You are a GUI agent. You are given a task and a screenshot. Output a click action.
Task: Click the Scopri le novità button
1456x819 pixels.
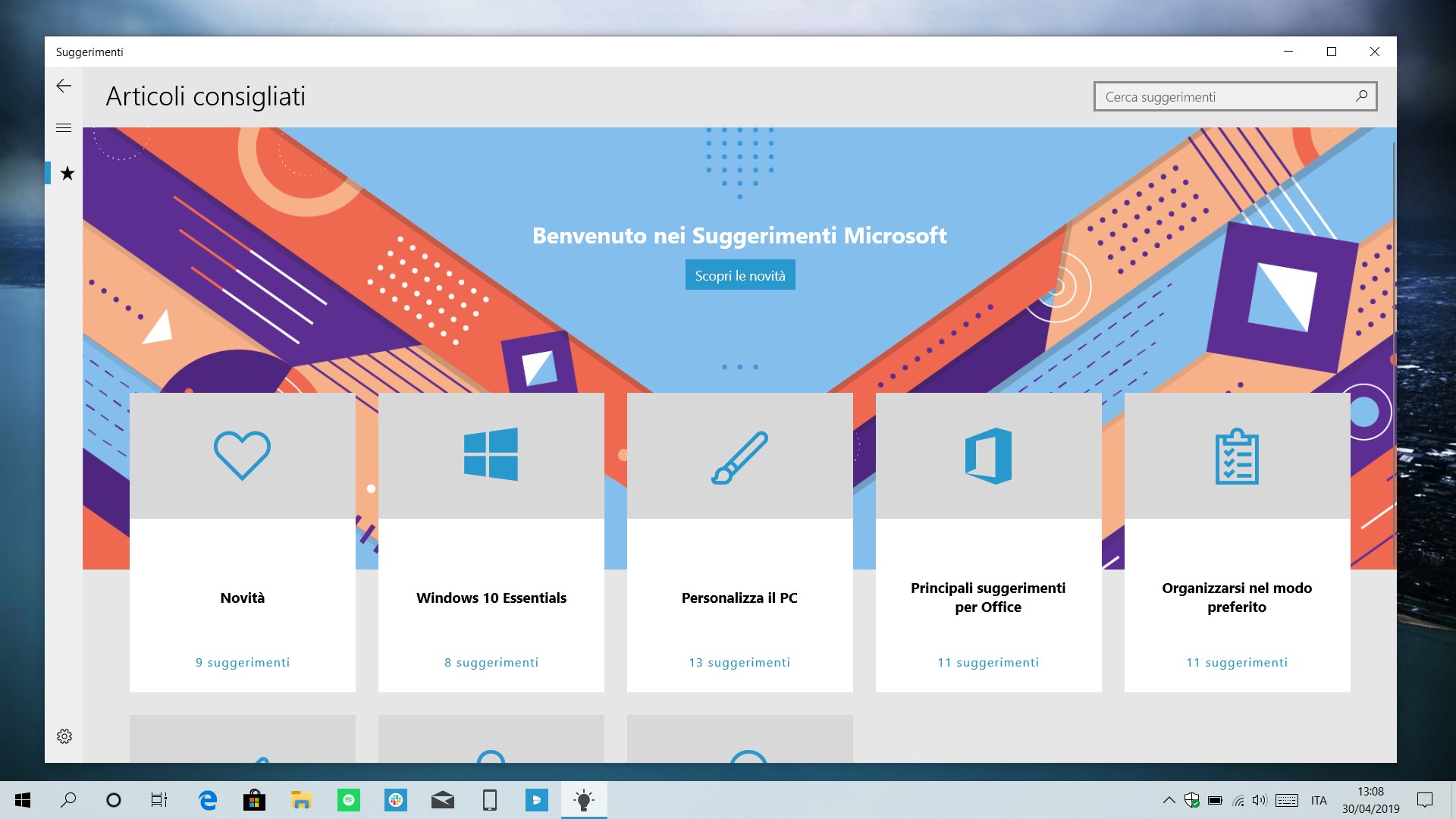tap(740, 275)
